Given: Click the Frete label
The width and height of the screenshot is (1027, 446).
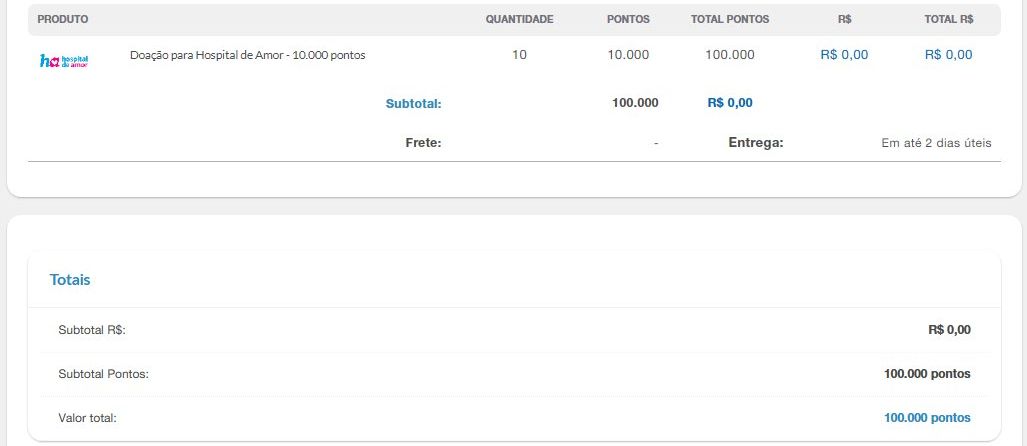Looking at the screenshot, I should click(x=423, y=143).
